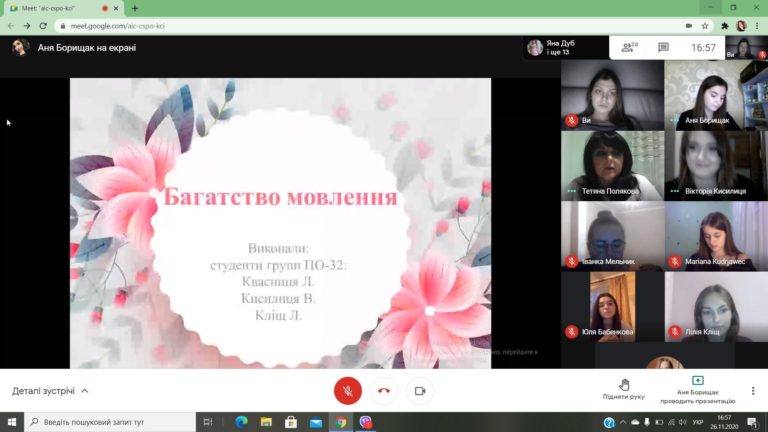Screen dimensions: 768x432
Task: Toggle the microphone mute button
Action: click(x=348, y=391)
